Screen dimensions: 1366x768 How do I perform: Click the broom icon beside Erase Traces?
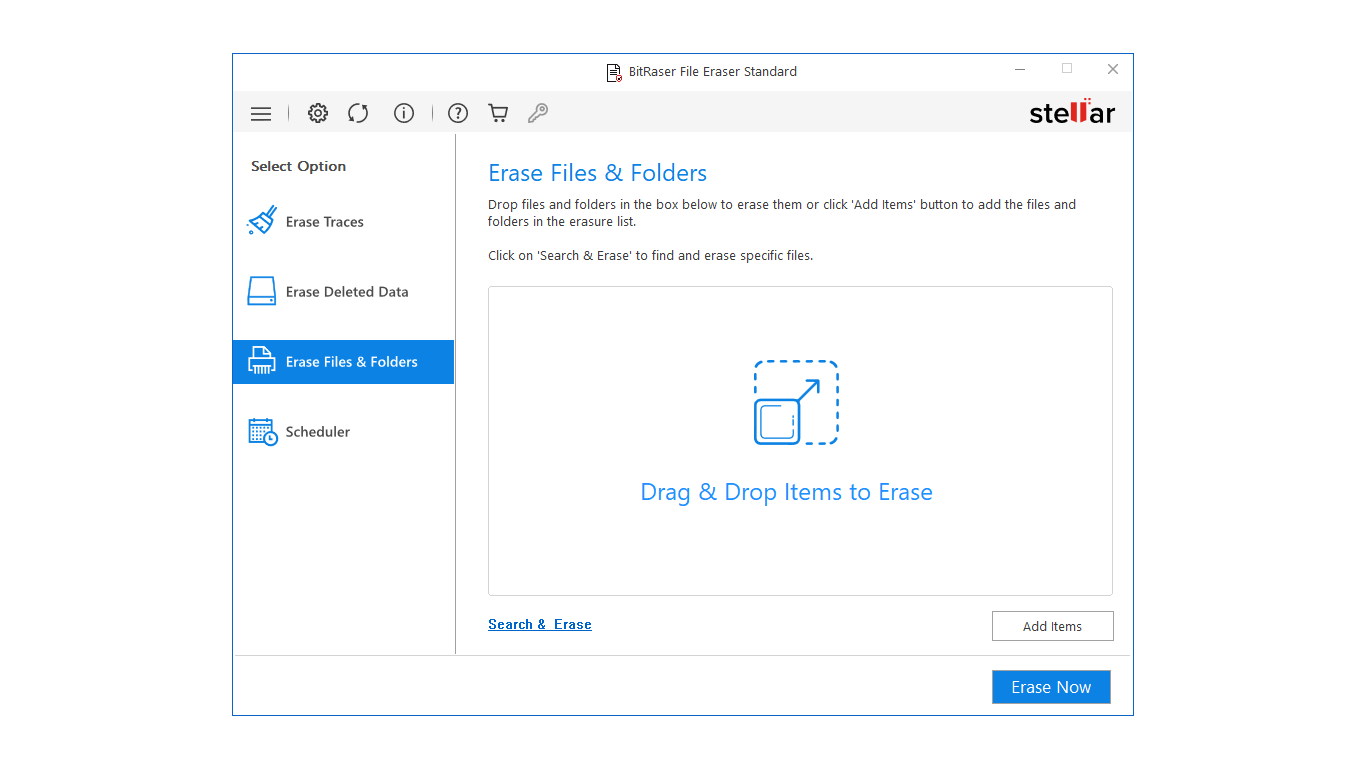262,221
